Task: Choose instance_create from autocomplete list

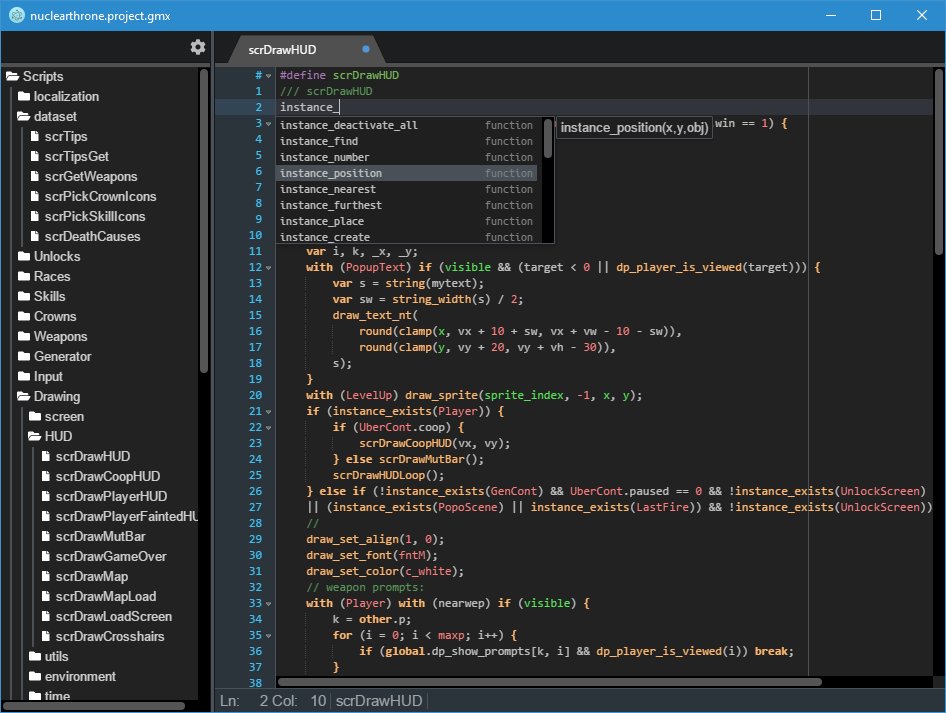Action: pyautogui.click(x=407, y=236)
